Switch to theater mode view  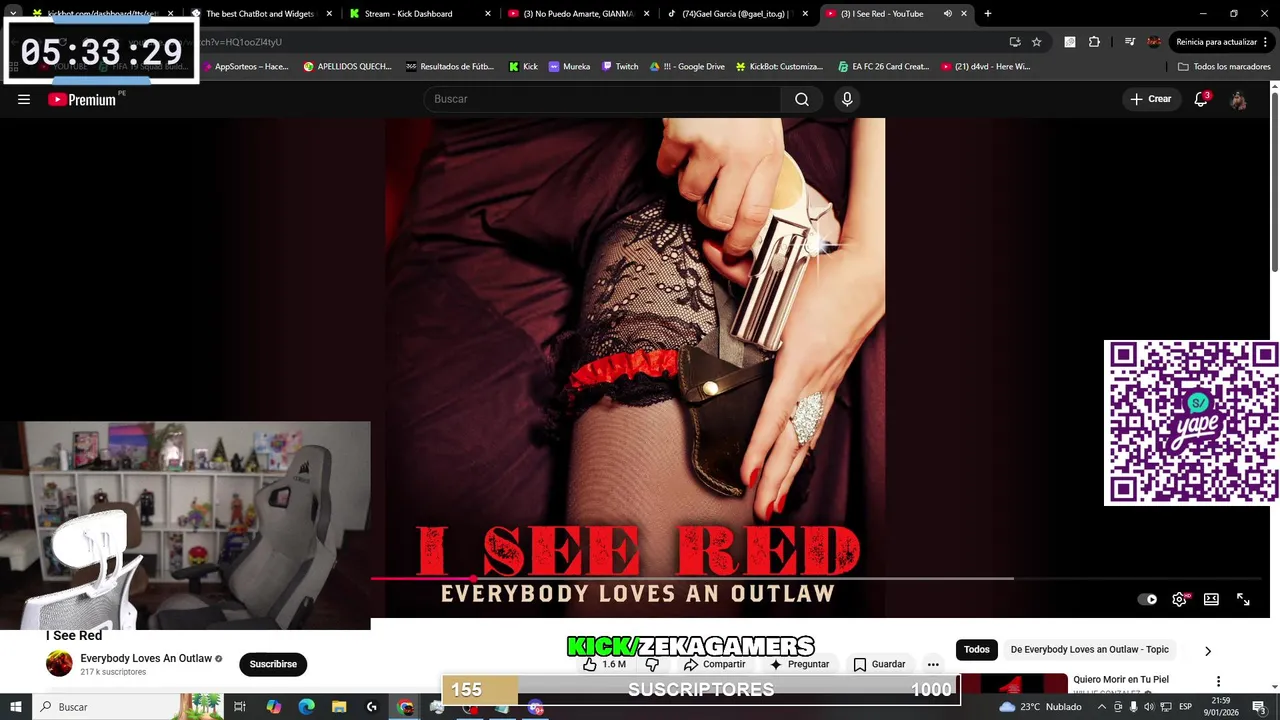tap(1211, 599)
